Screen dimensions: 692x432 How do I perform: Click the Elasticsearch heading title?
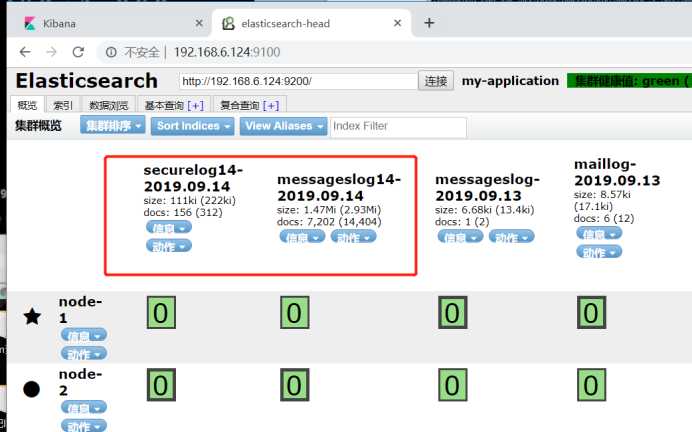[86, 81]
